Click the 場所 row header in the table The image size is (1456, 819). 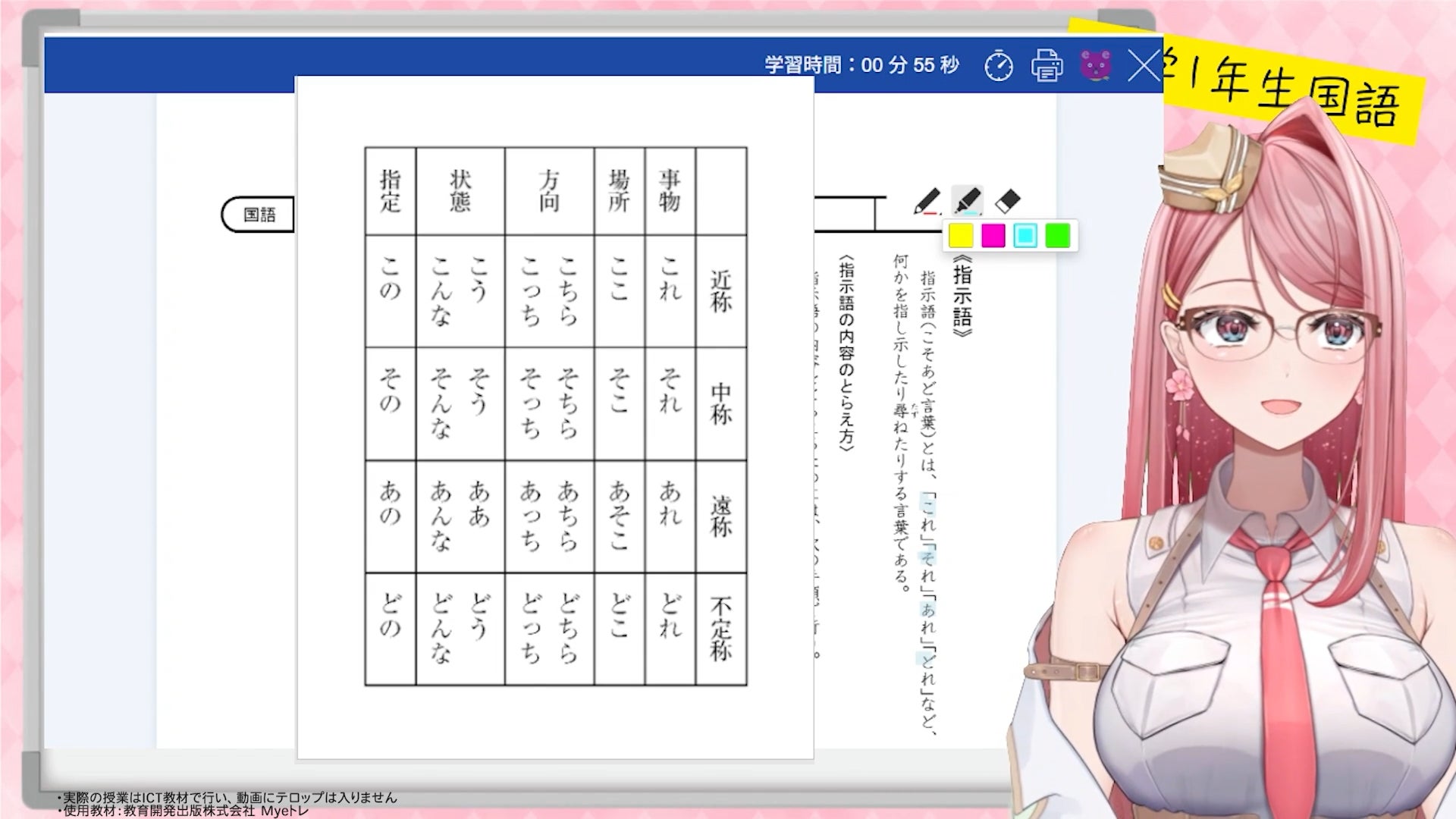[619, 191]
